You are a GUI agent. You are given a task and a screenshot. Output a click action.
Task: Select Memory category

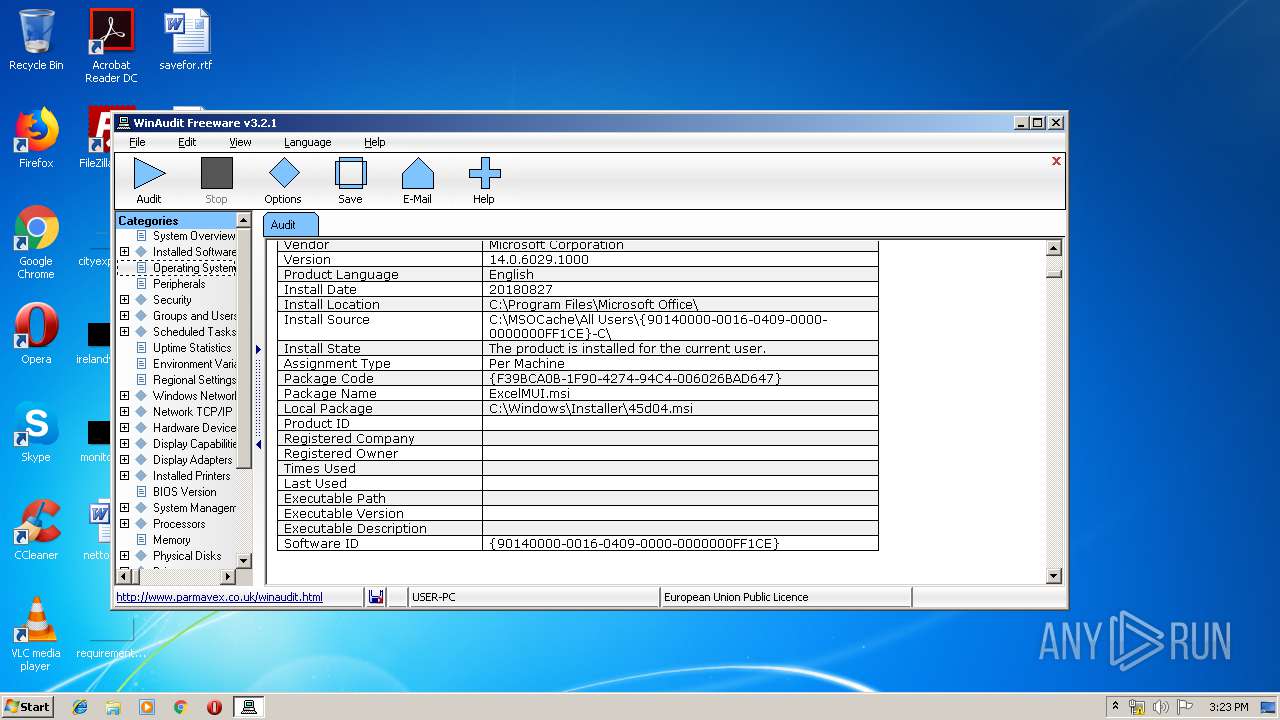[x=172, y=540]
